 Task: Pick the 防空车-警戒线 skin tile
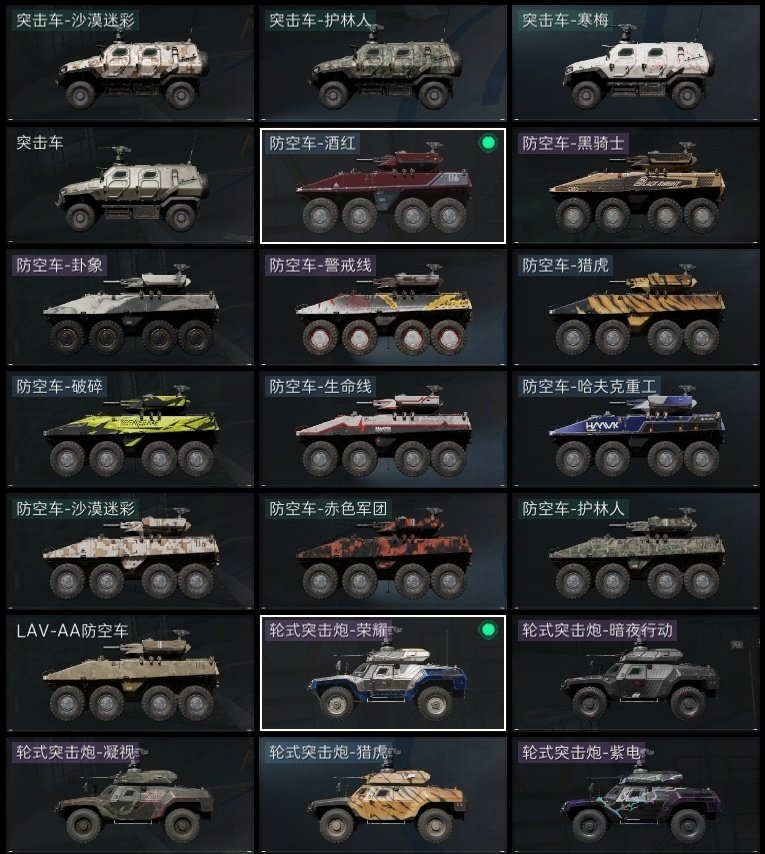[x=383, y=307]
